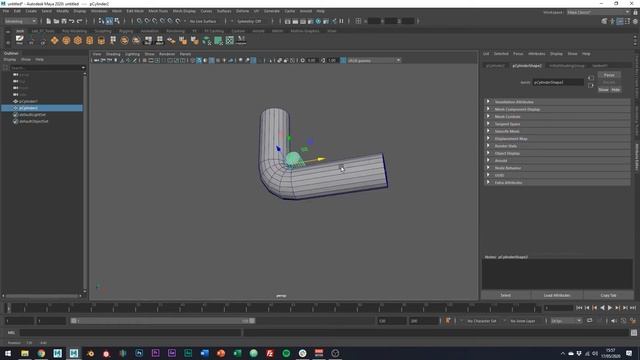The height and width of the screenshot is (360, 640).
Task: Expand the Tessellation Attributes section
Action: 556,102
